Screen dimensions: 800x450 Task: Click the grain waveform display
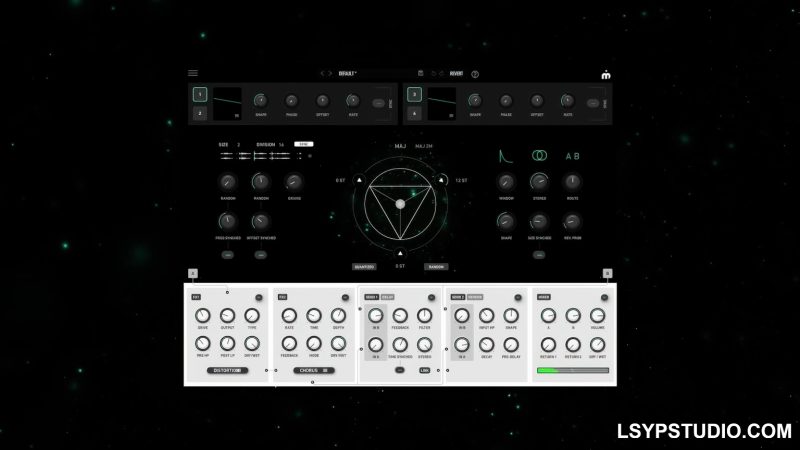click(261, 156)
